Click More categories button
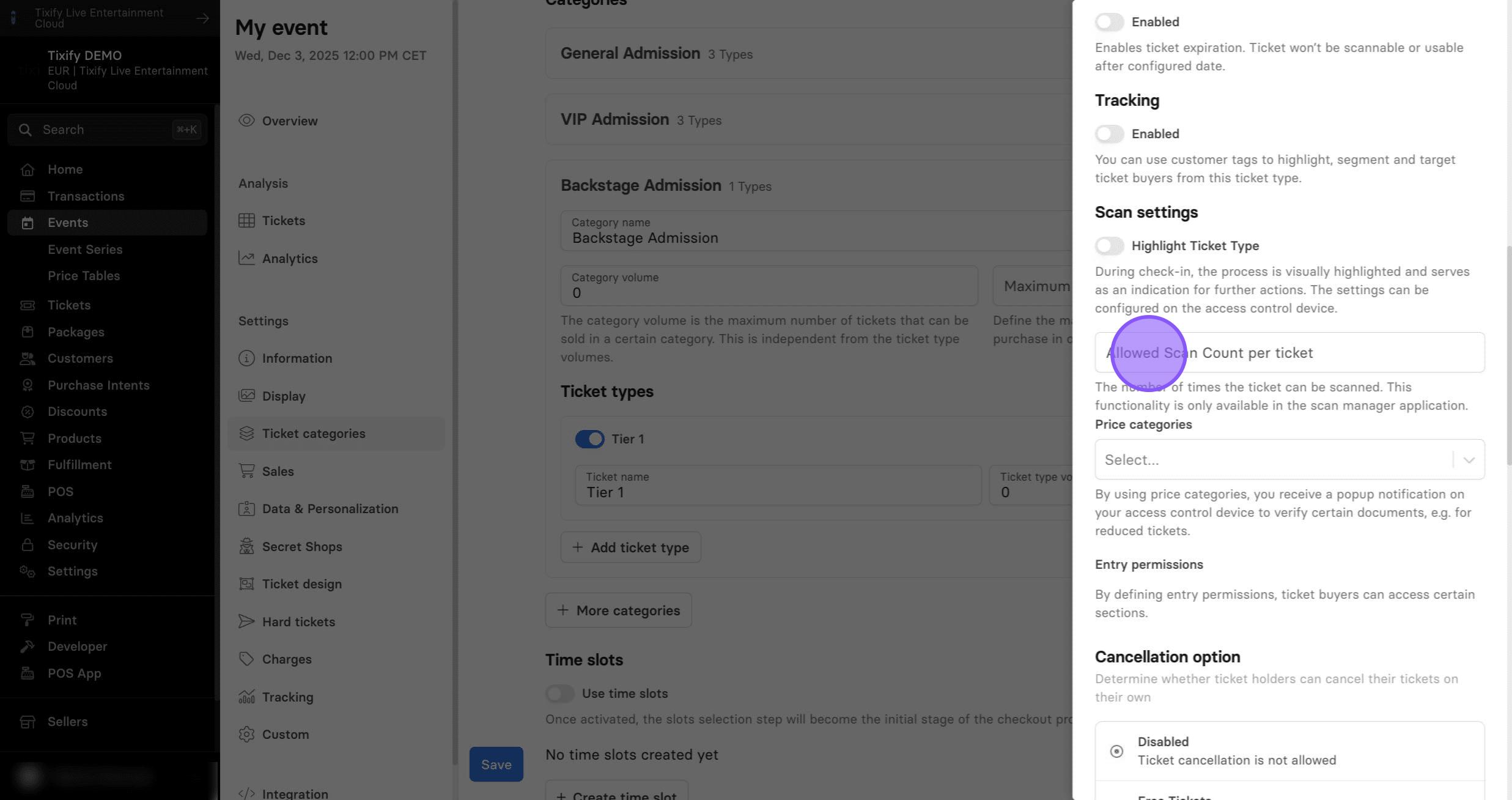1512x800 pixels. [x=618, y=610]
